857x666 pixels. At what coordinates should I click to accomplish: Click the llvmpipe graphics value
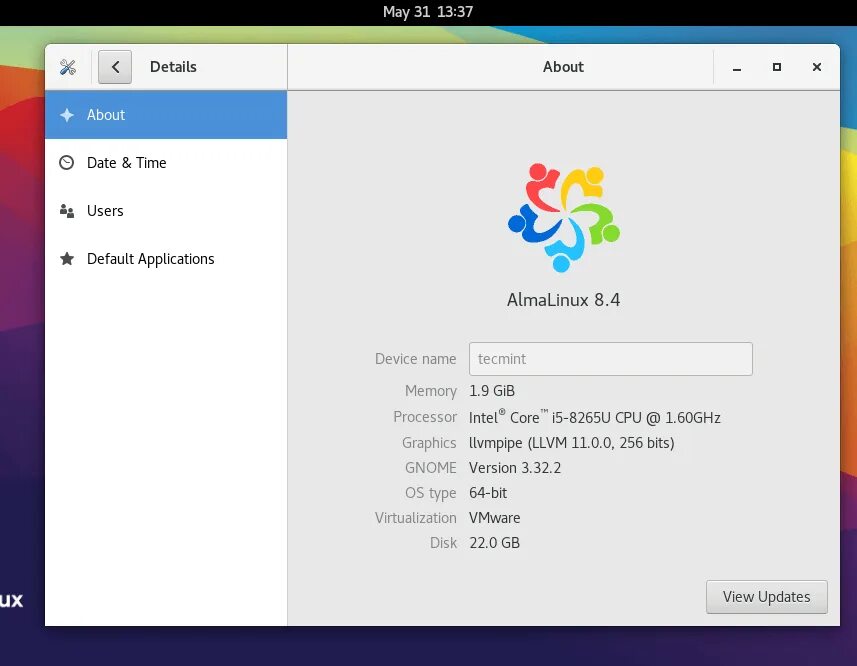pos(572,443)
